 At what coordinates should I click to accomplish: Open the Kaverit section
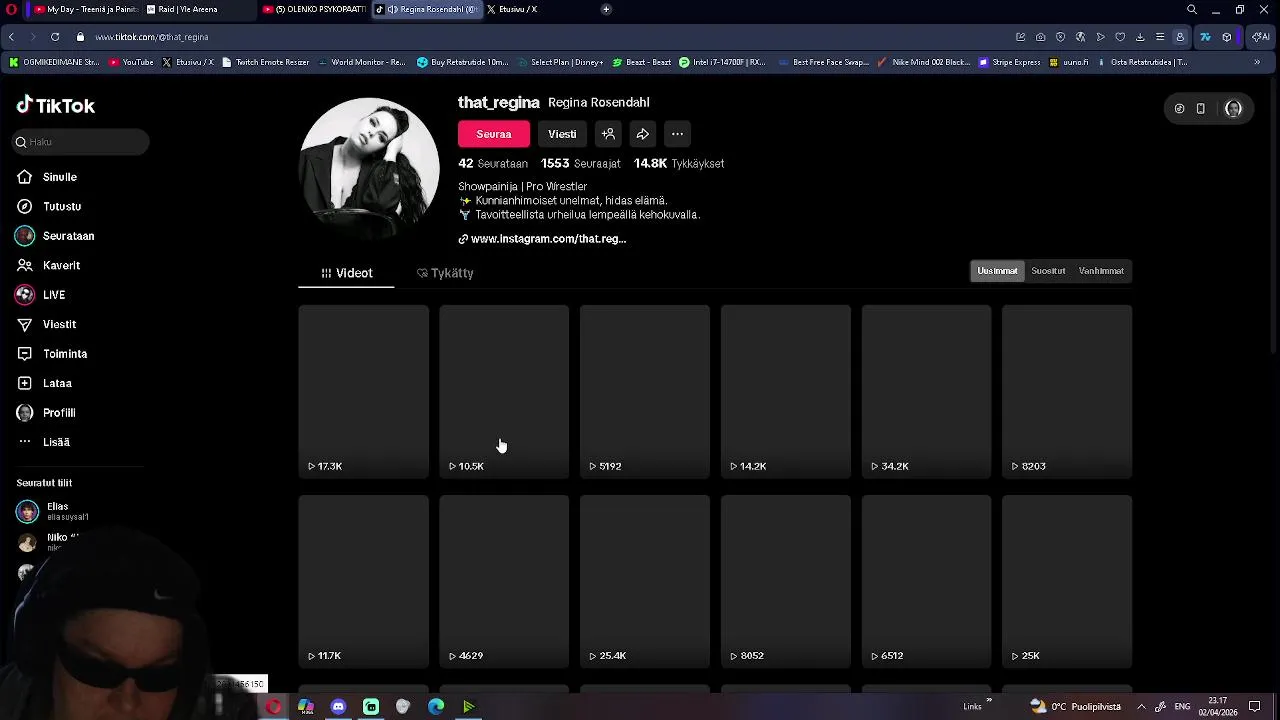click(x=49, y=265)
